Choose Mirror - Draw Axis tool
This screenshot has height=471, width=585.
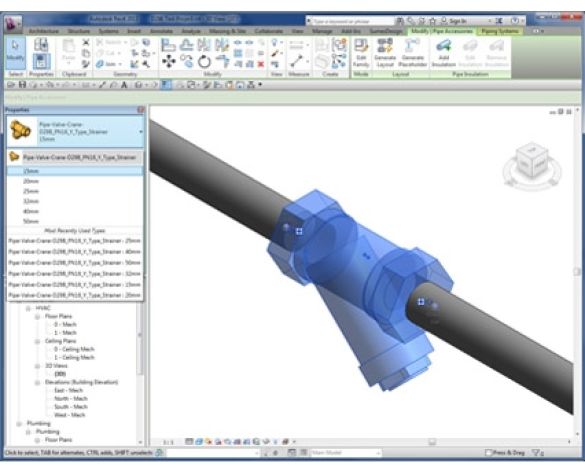222,45
